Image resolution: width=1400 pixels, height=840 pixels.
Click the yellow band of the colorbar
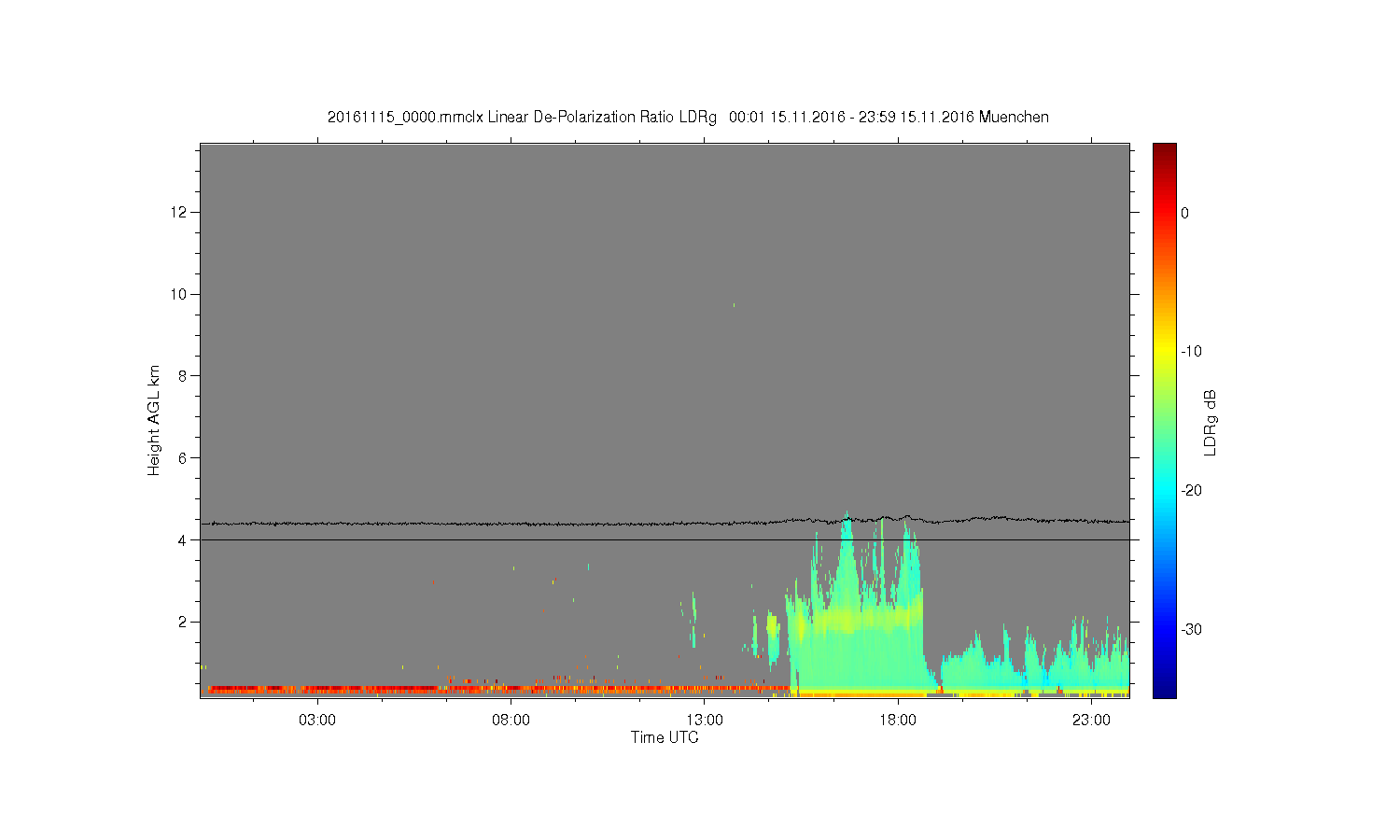click(x=1165, y=352)
